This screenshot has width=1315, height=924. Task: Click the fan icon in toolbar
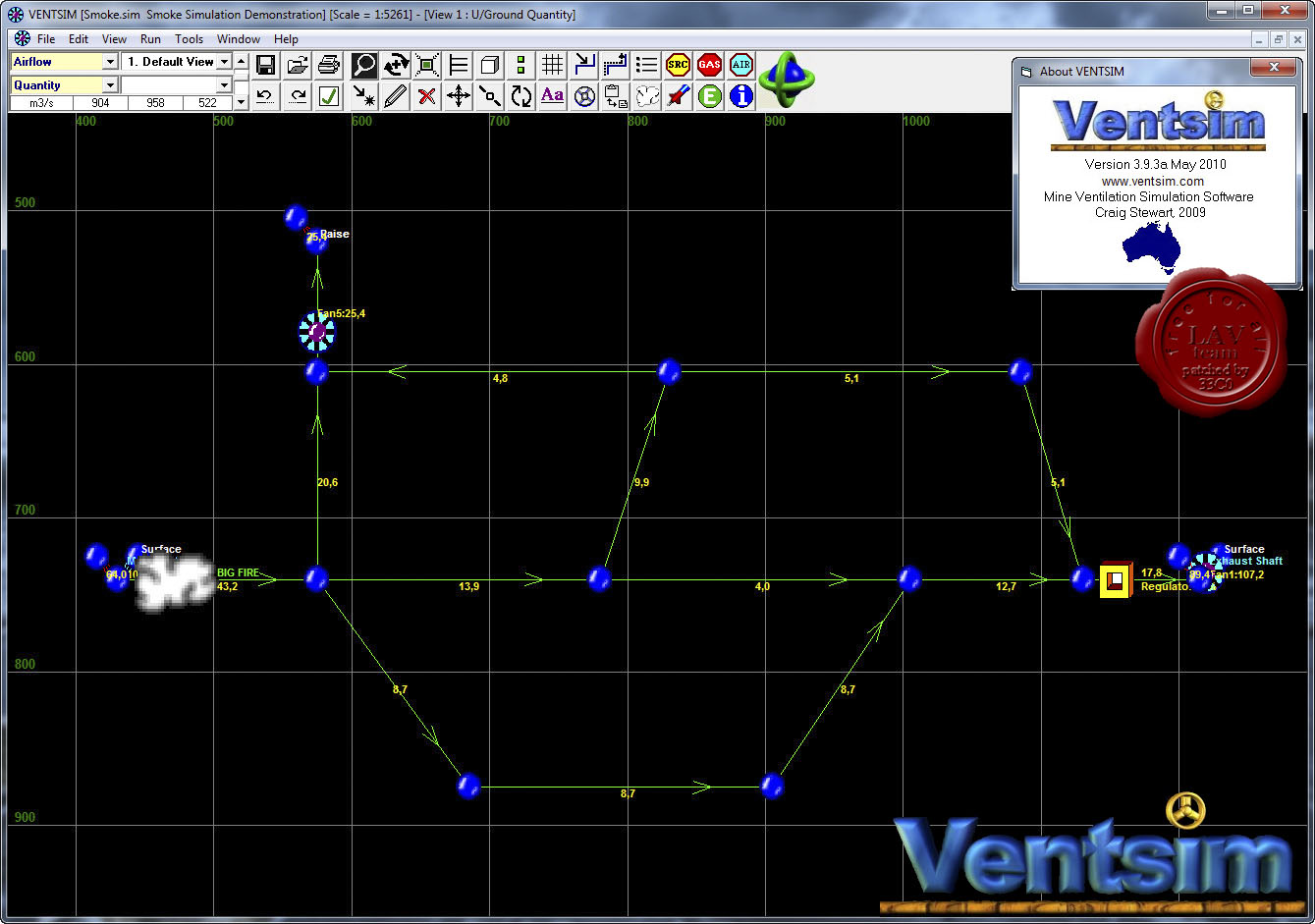click(584, 96)
